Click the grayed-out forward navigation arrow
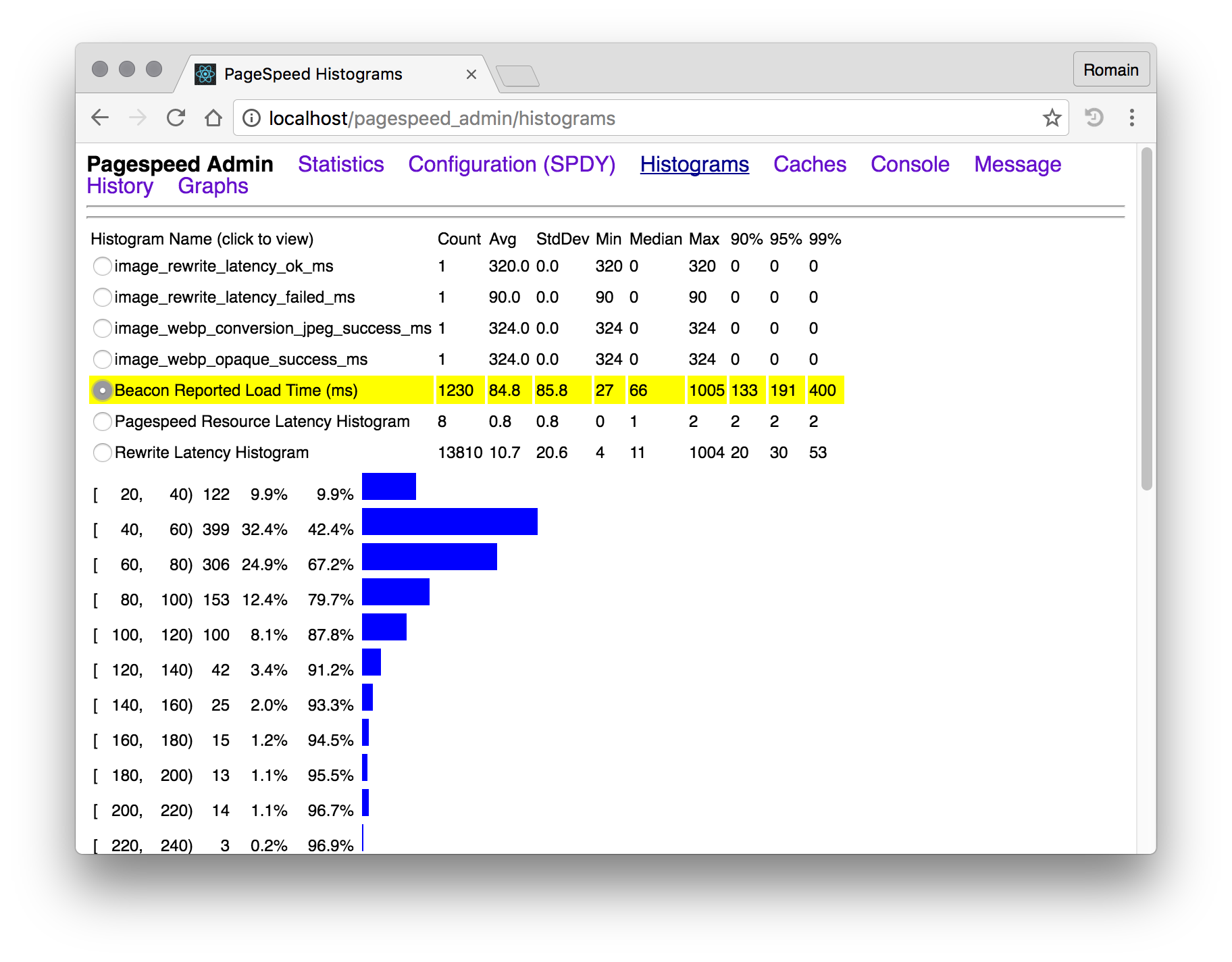 [x=138, y=118]
